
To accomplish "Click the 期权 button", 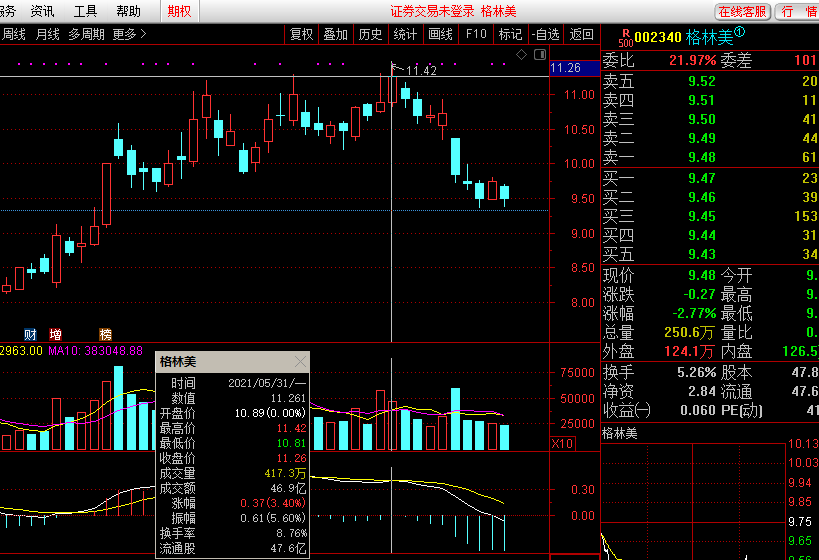I will pyautogui.click(x=179, y=11).
